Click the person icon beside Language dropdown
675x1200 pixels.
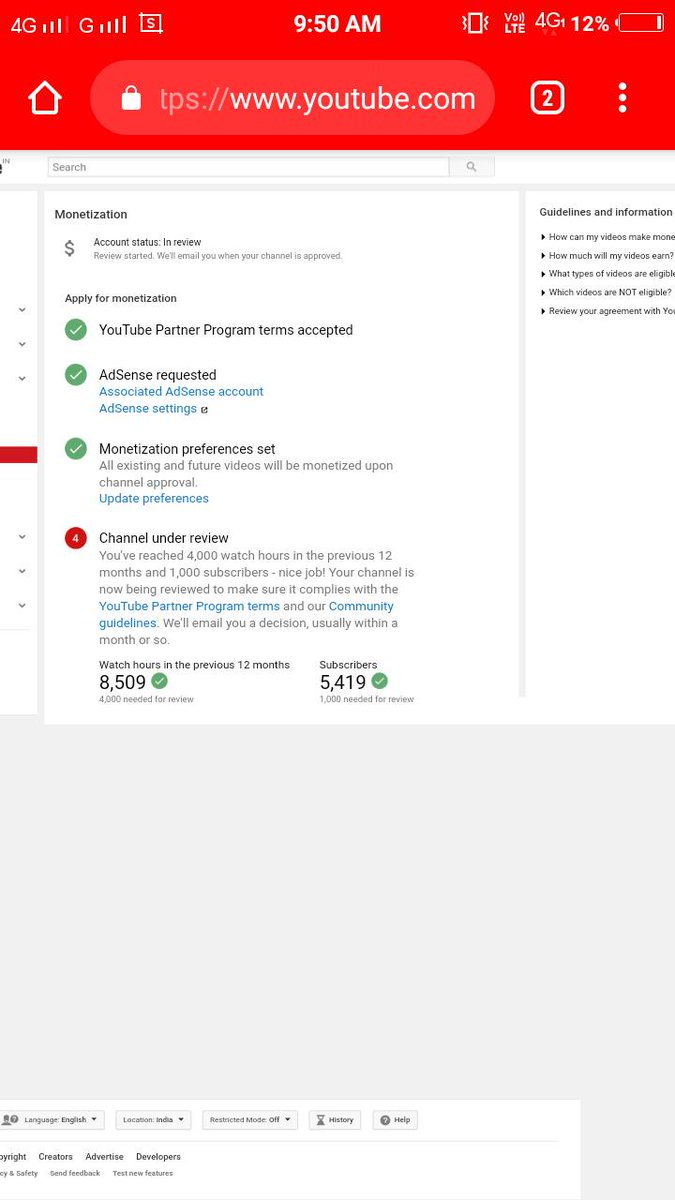(x=10, y=1120)
